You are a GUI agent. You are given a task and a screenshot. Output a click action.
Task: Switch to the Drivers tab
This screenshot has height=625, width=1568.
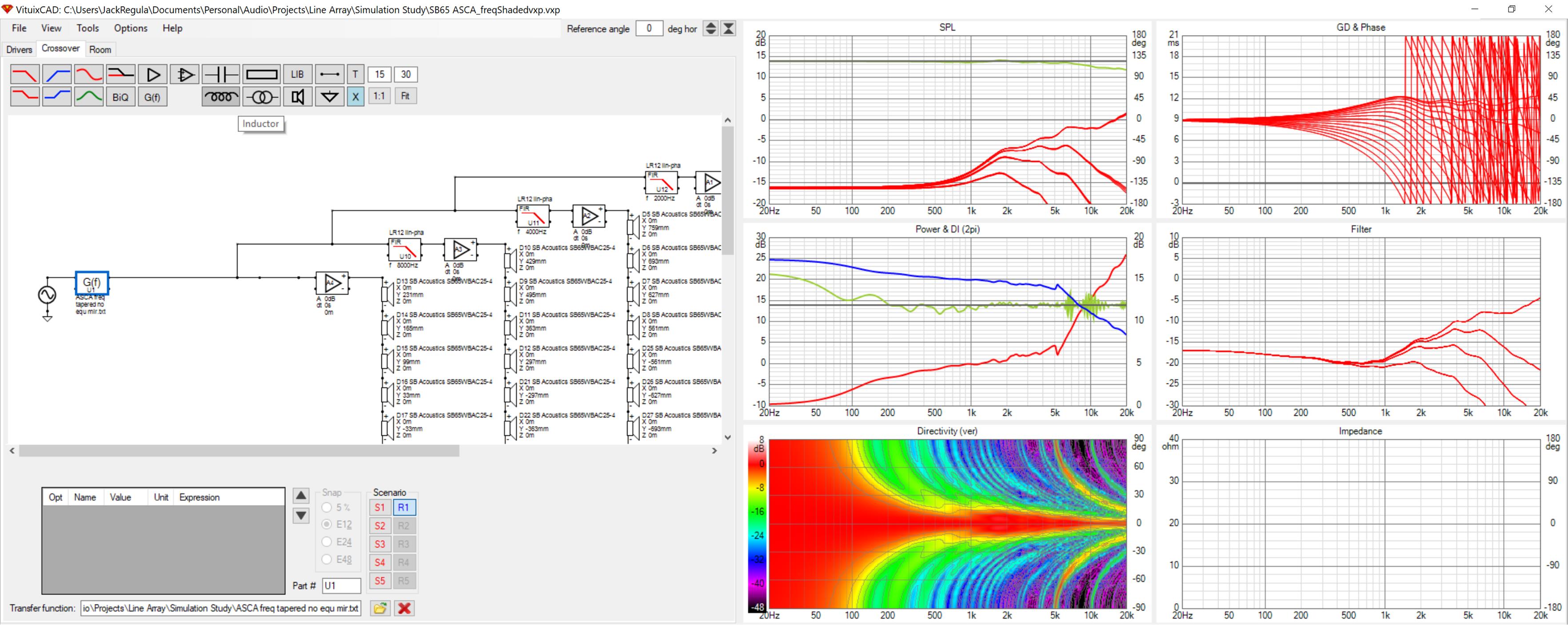[x=19, y=49]
